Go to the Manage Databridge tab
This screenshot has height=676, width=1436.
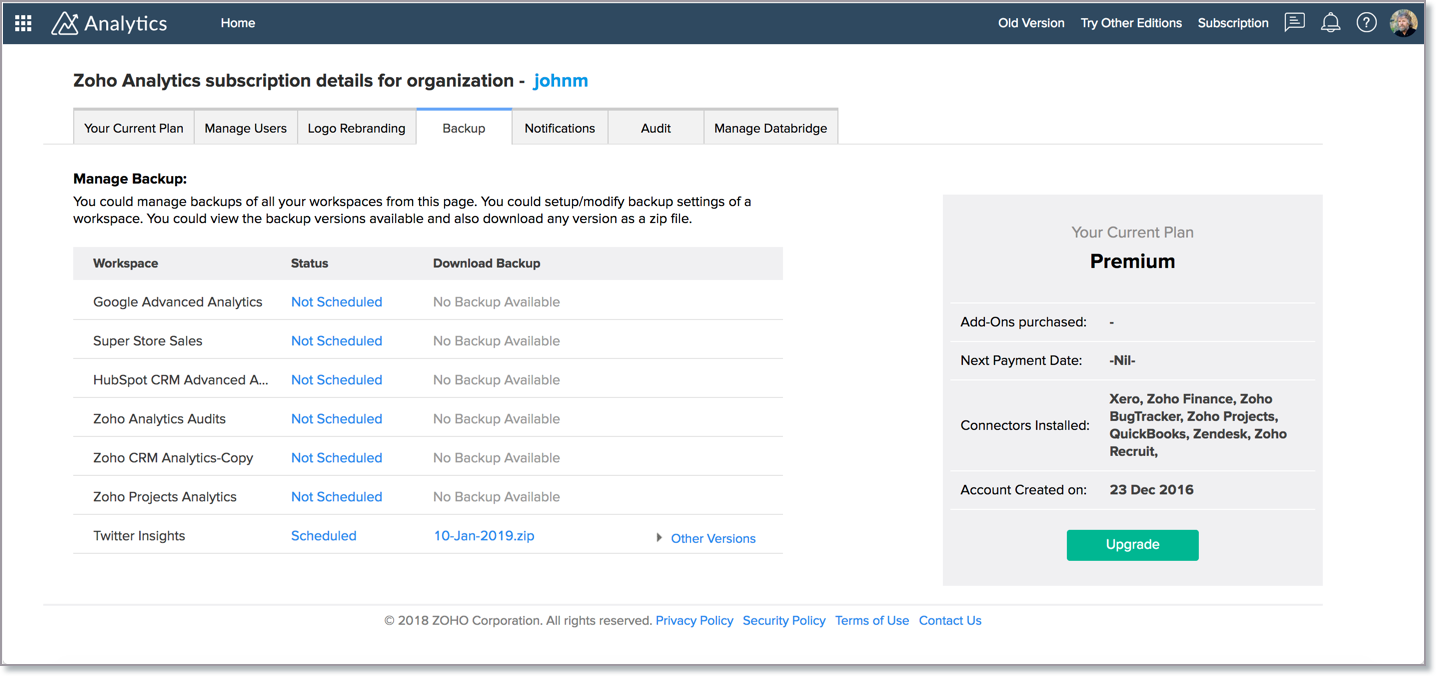pos(770,128)
